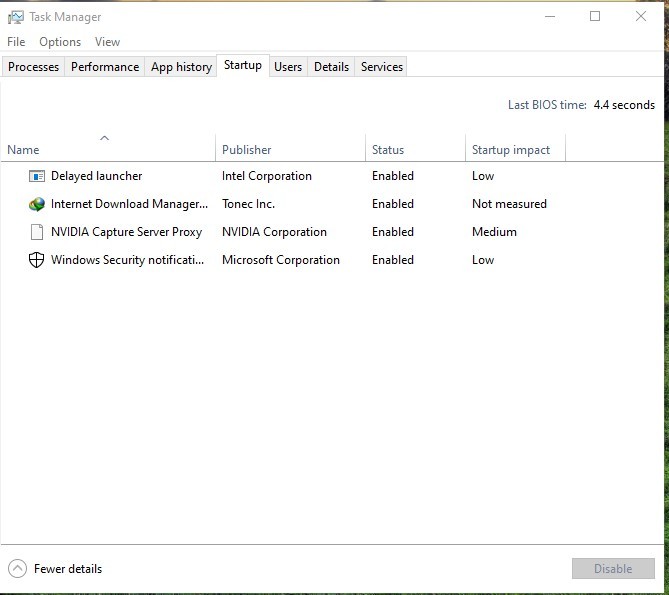The height and width of the screenshot is (595, 669).
Task: Click Enabled status for Delayed launcher
Action: (x=393, y=176)
